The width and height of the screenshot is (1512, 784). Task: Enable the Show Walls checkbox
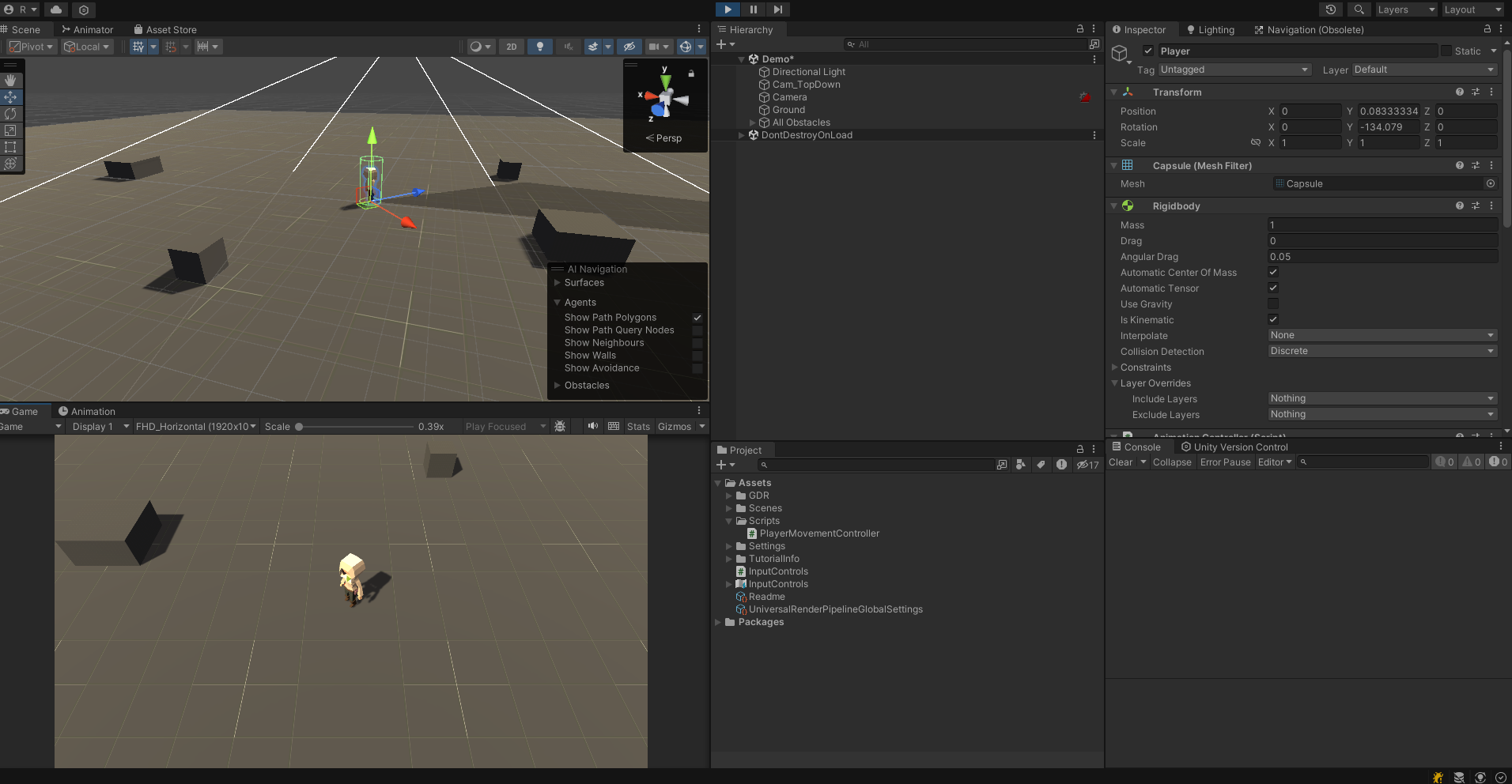pyautogui.click(x=697, y=356)
